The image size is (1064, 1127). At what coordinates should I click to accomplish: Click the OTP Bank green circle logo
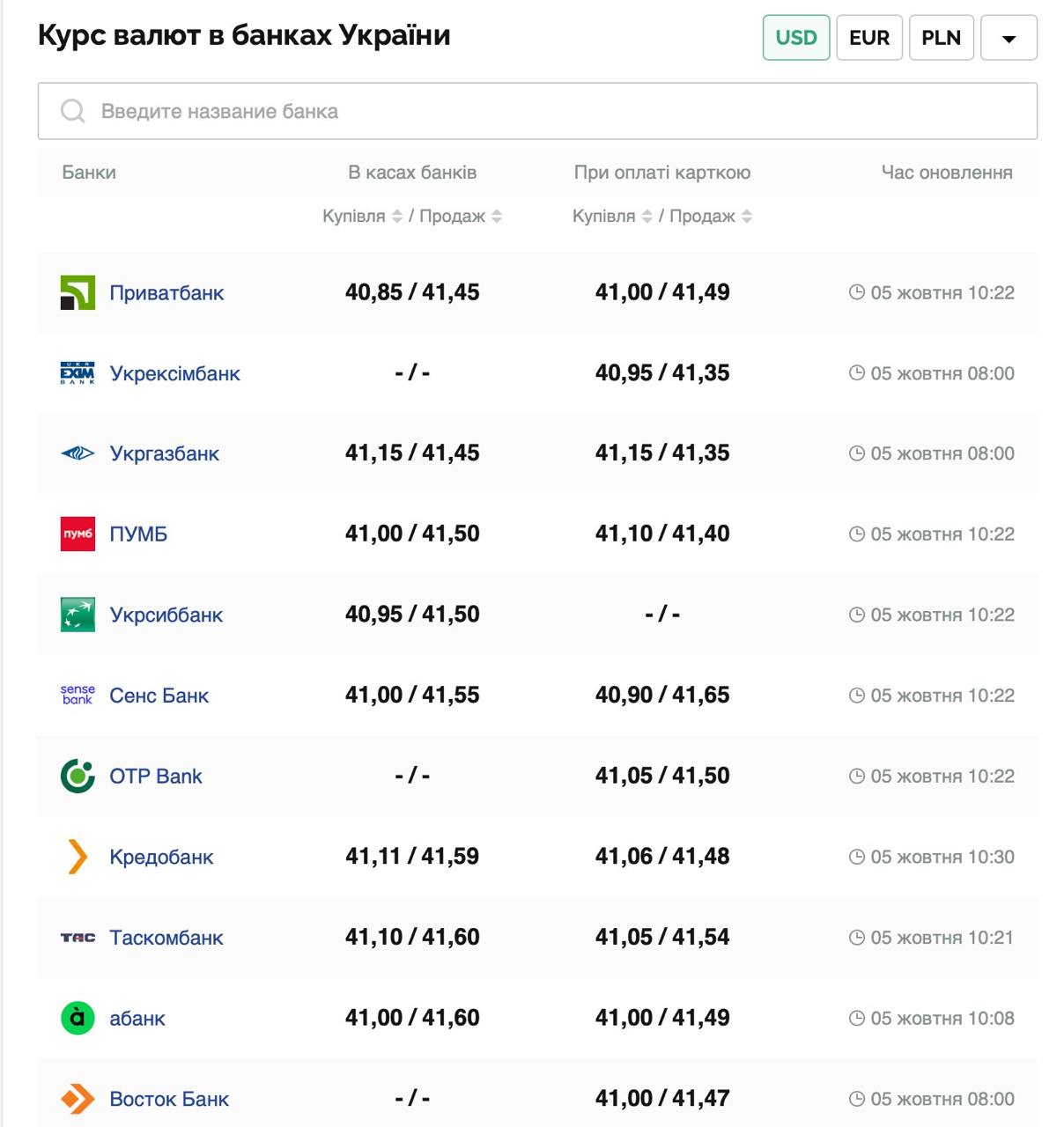78,776
